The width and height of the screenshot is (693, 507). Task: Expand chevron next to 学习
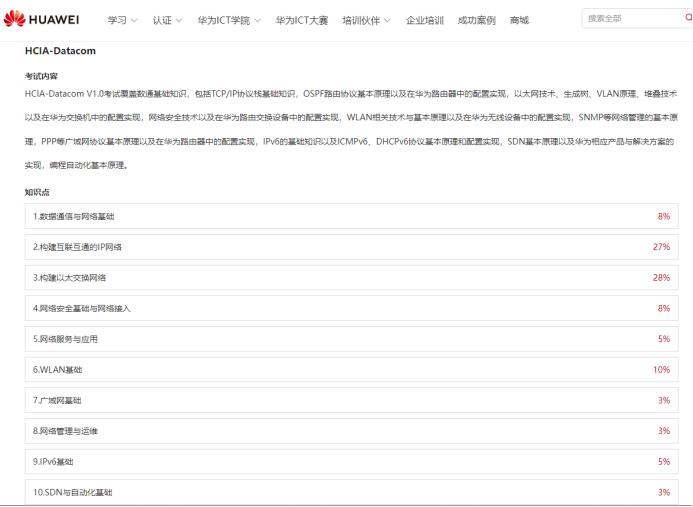pyautogui.click(x=134, y=20)
